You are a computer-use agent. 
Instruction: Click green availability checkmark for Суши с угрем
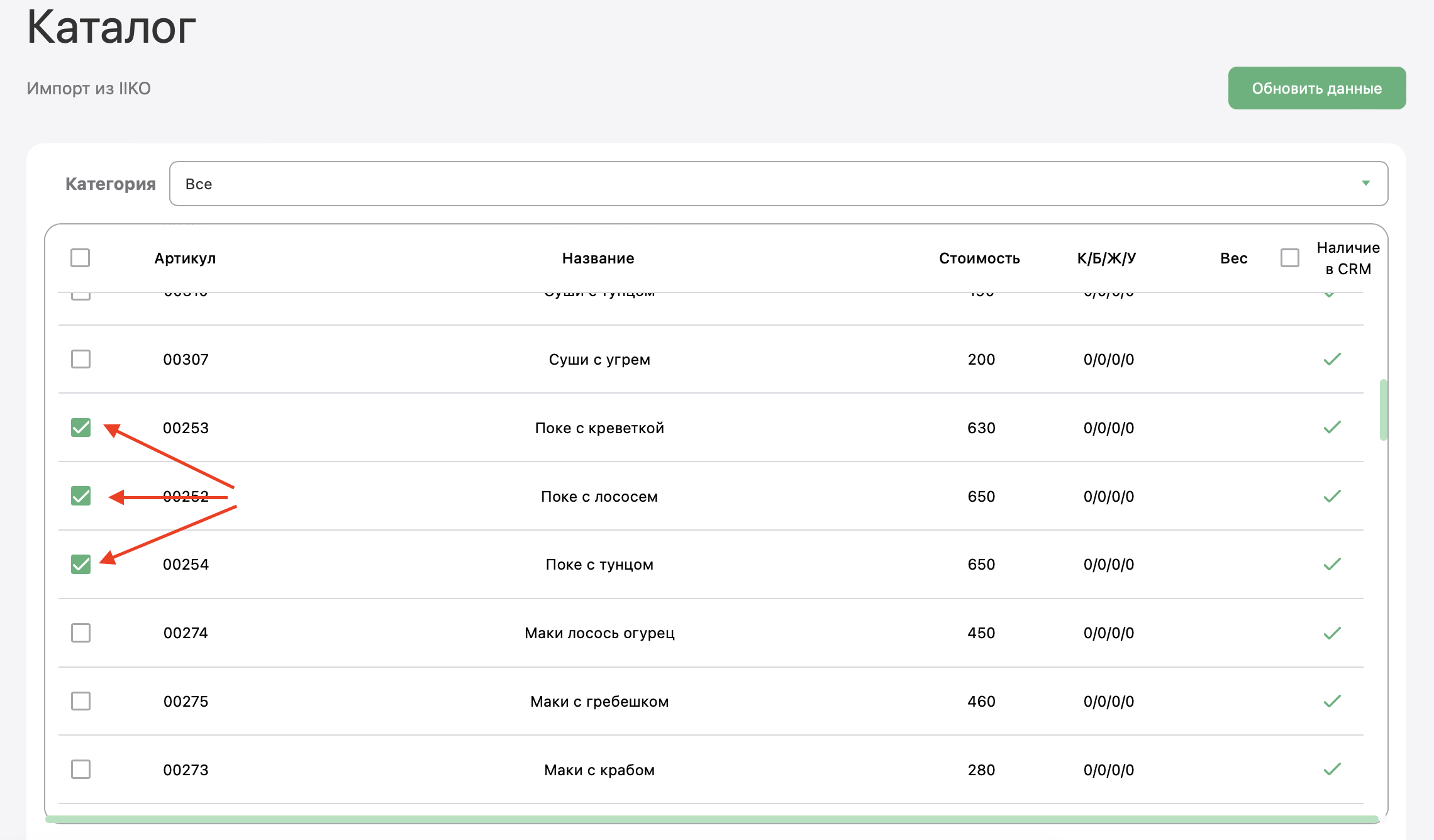point(1331,359)
